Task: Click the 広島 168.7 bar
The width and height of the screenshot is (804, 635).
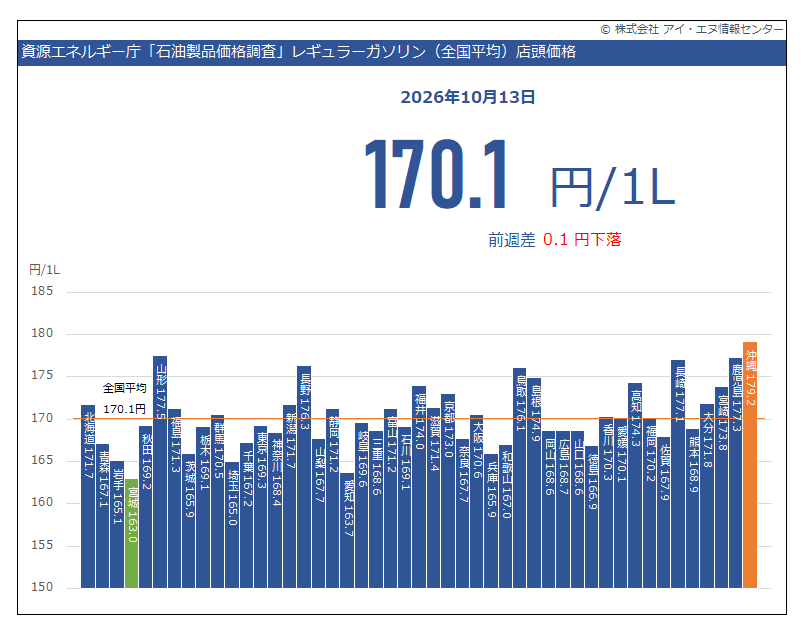Action: tap(563, 509)
